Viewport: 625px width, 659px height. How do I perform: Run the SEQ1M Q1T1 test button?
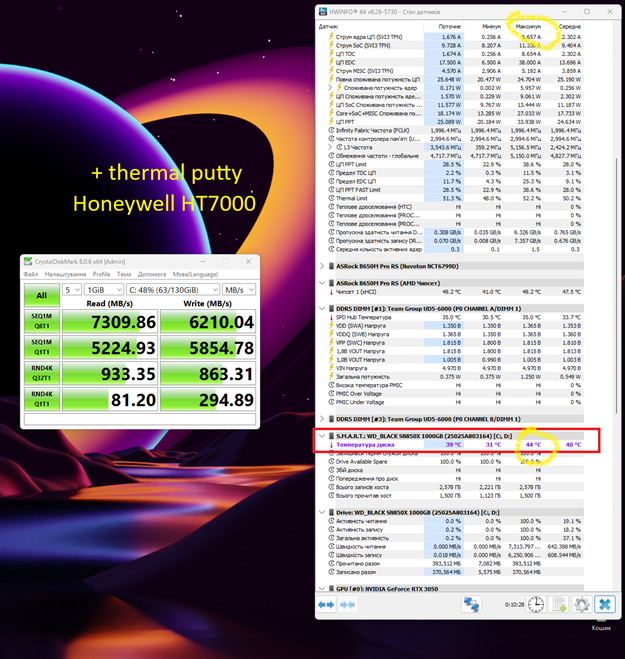click(x=42, y=347)
